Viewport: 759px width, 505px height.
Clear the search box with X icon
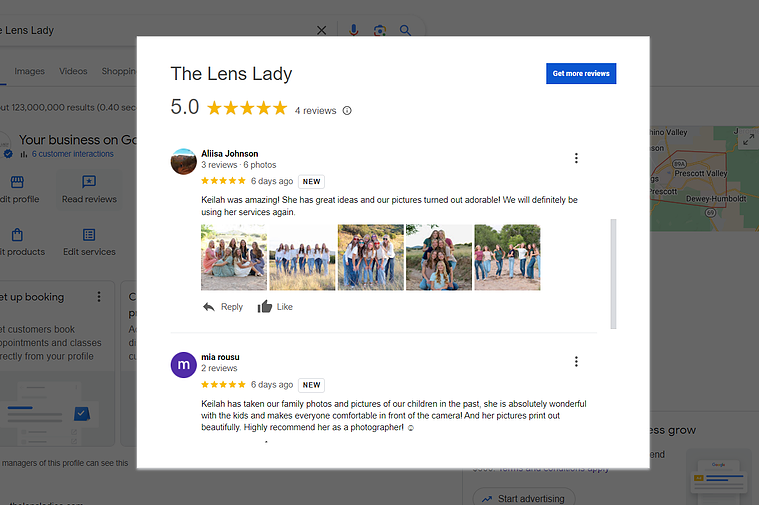(321, 31)
